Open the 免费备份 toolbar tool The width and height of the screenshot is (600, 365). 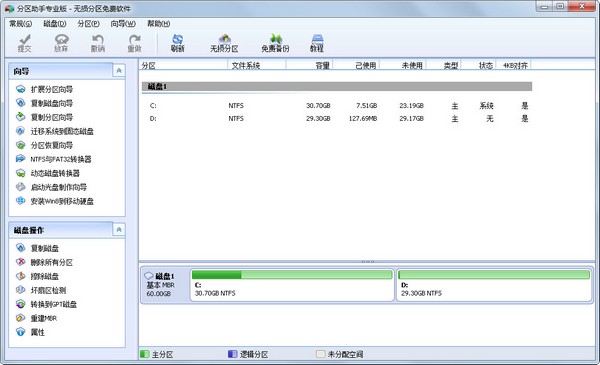(x=276, y=43)
